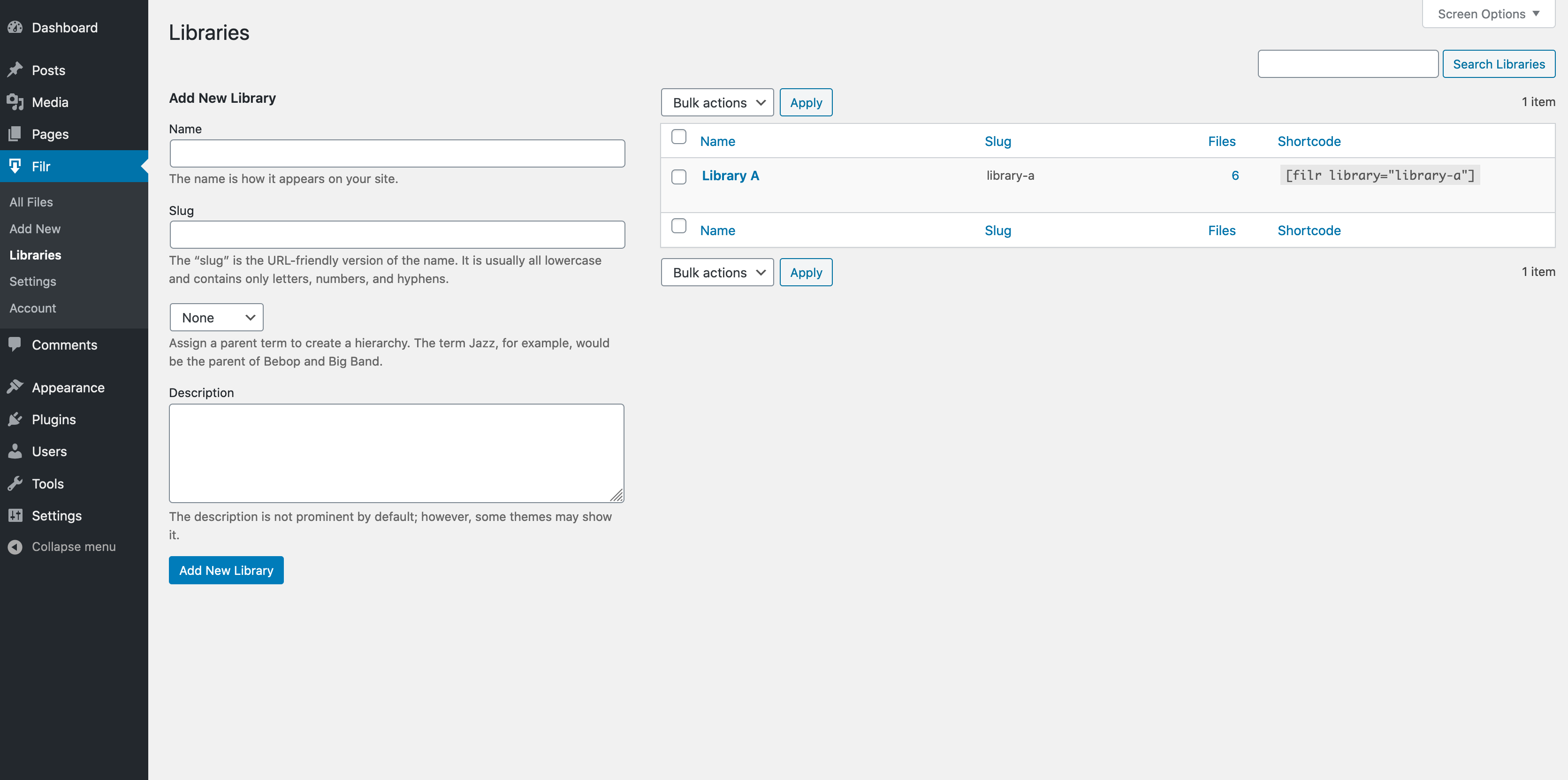1568x780 pixels.
Task: Click the Posts pushpin icon
Action: [15, 70]
